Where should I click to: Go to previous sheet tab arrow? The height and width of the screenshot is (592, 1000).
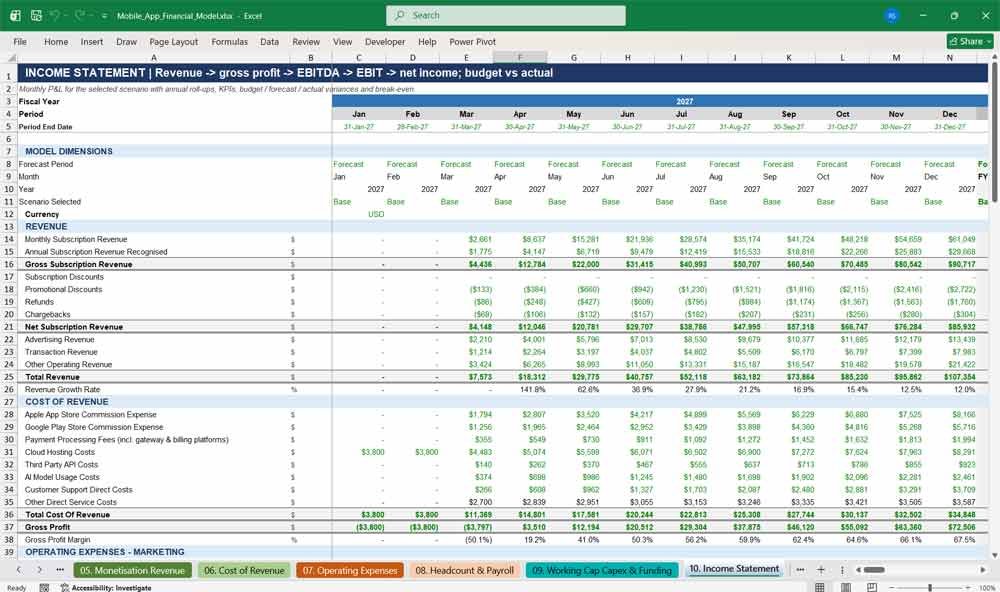point(19,570)
